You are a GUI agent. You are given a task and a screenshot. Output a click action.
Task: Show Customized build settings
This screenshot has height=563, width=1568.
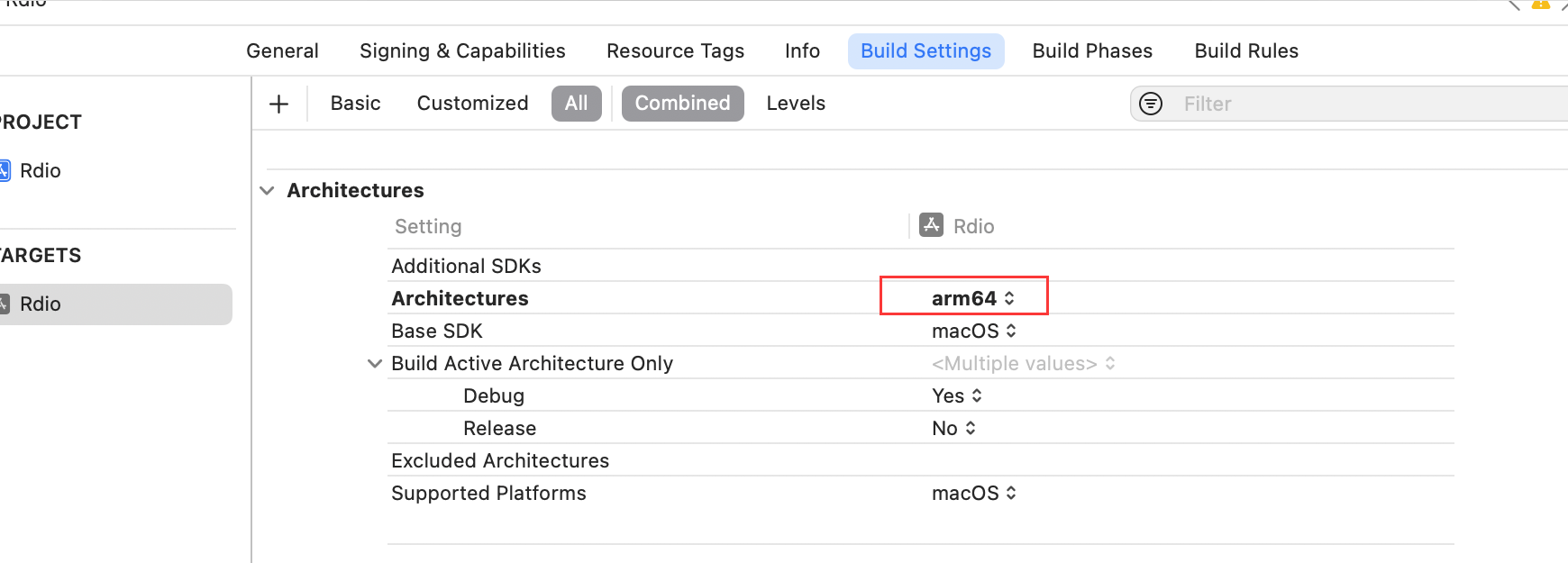[472, 104]
